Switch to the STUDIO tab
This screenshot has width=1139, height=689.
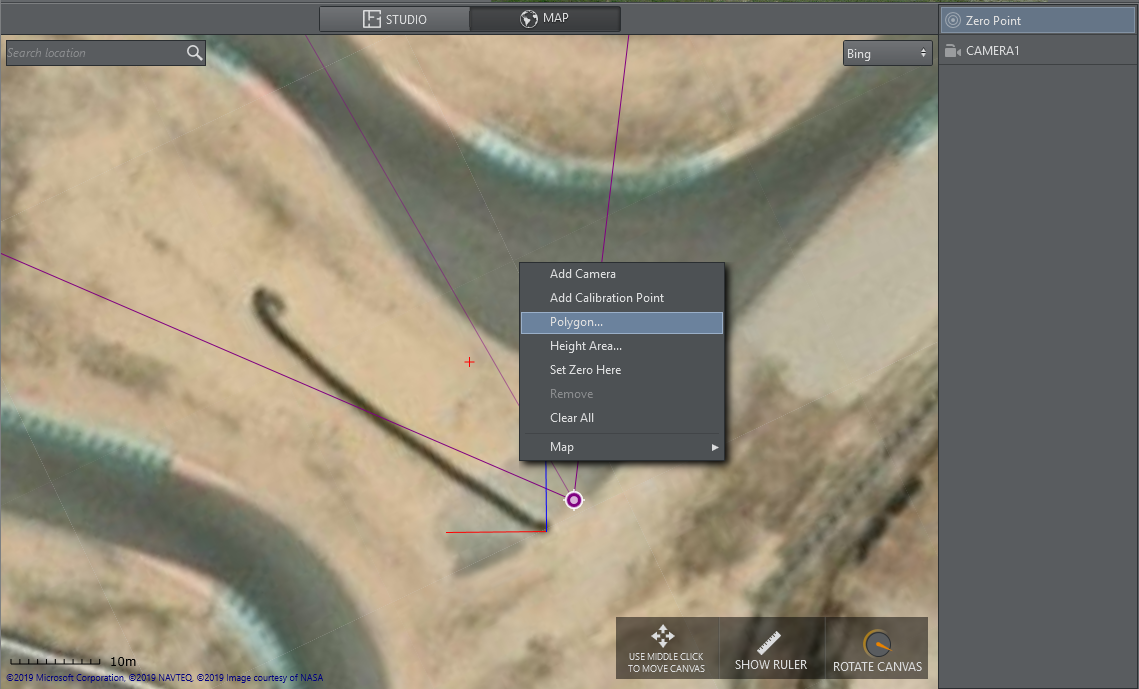395,19
